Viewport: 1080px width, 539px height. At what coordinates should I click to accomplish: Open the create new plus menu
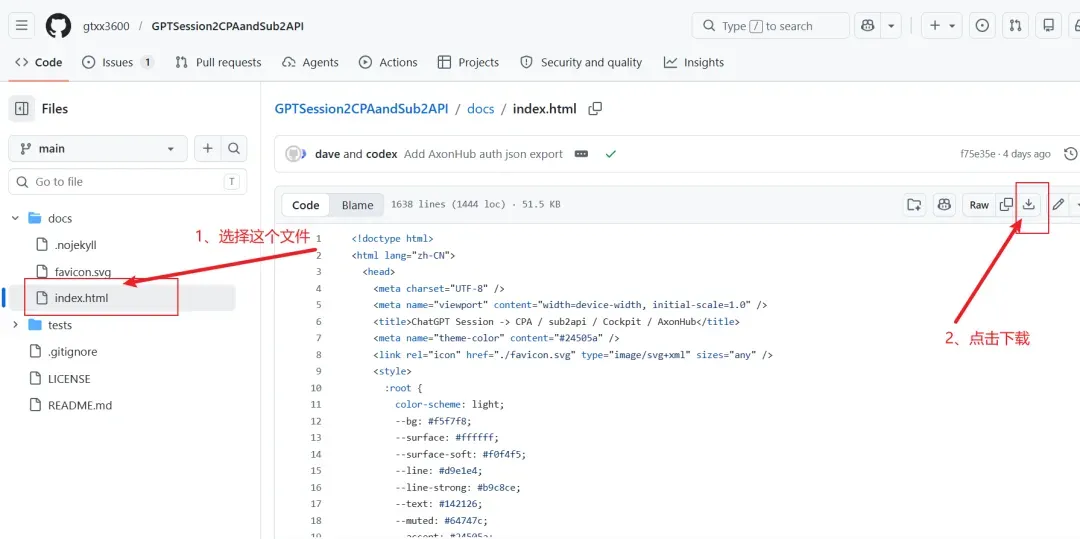click(x=942, y=26)
